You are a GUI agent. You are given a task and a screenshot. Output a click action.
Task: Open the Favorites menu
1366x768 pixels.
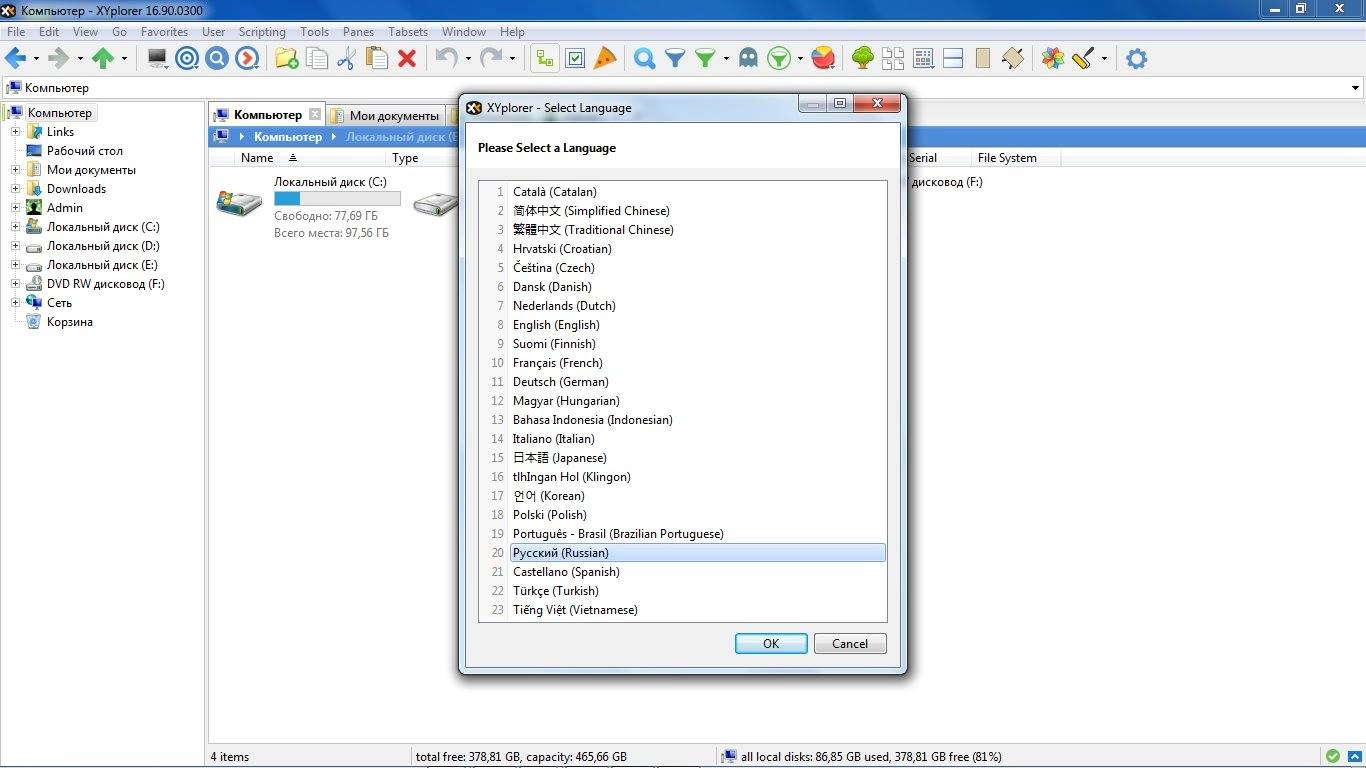(x=164, y=32)
